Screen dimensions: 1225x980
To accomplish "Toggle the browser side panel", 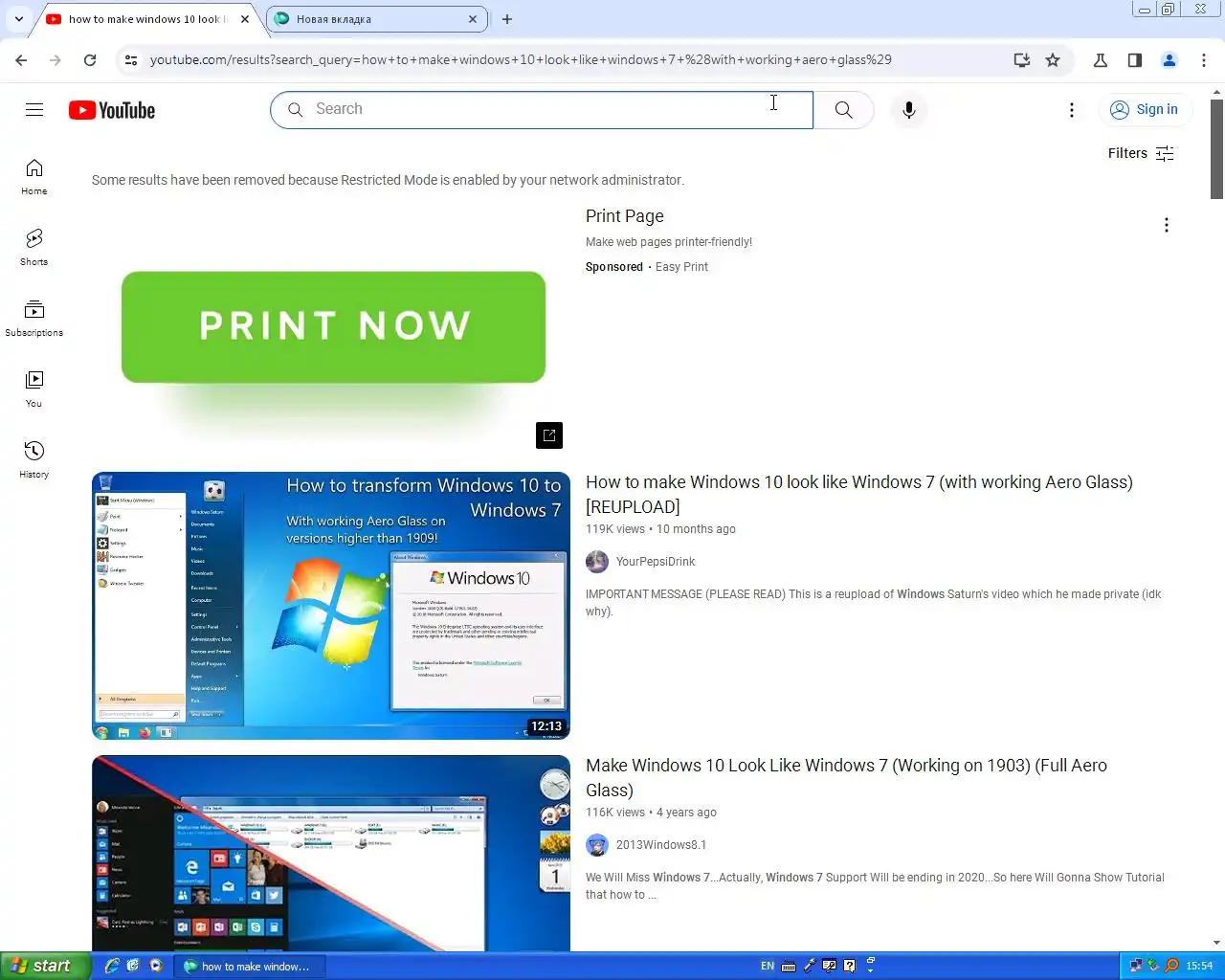I will point(1135,59).
